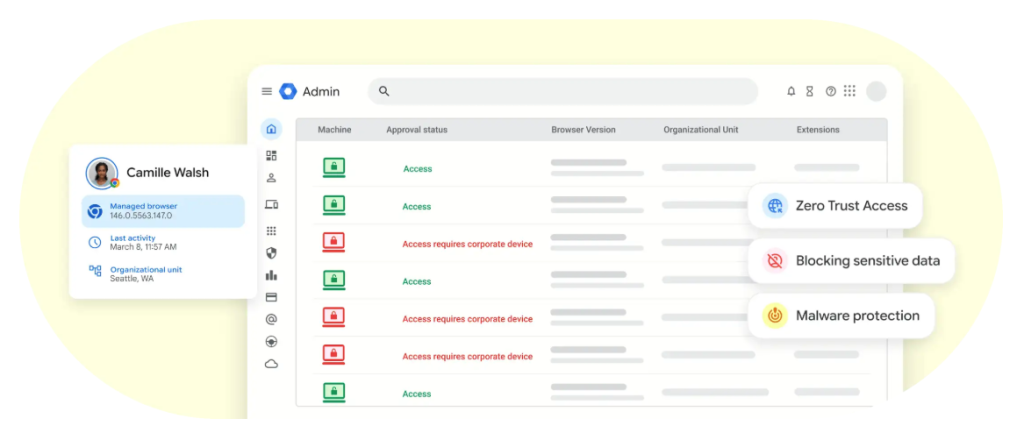Open the Apps grid icon in sidebar
The width and height of the screenshot is (1024, 440).
[272, 231]
